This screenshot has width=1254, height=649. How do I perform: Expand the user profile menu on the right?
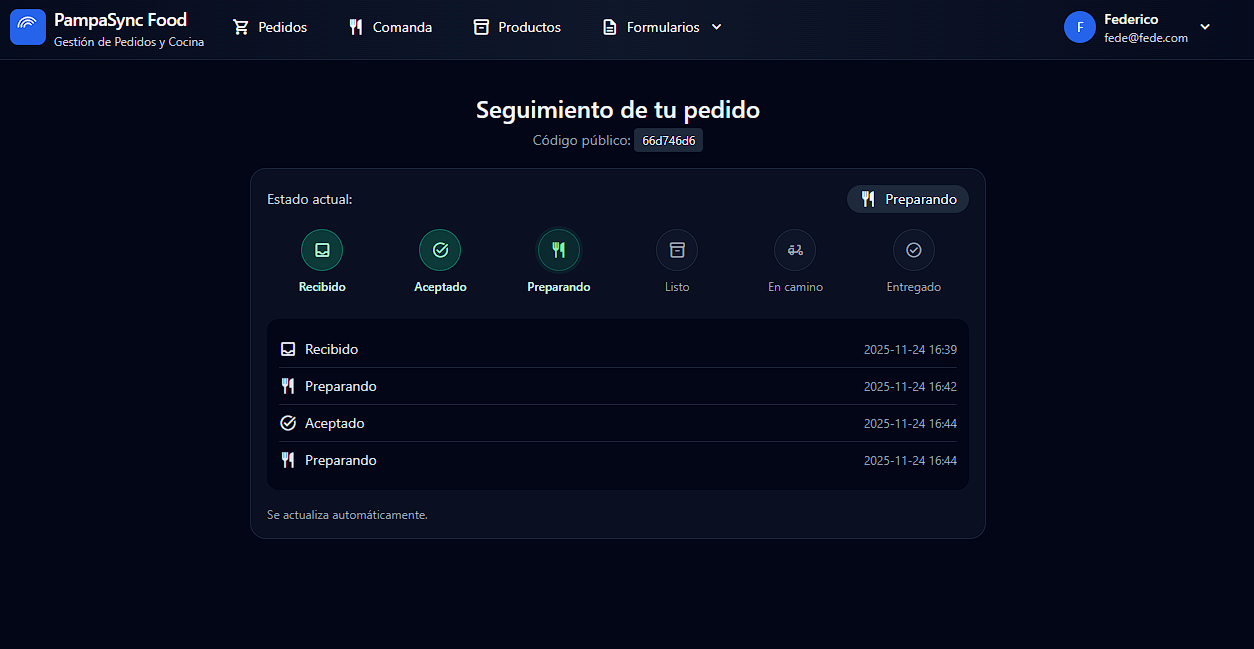coord(1140,27)
